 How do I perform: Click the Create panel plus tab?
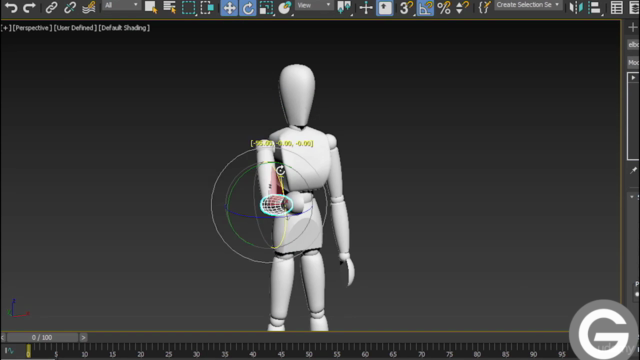tap(633, 28)
